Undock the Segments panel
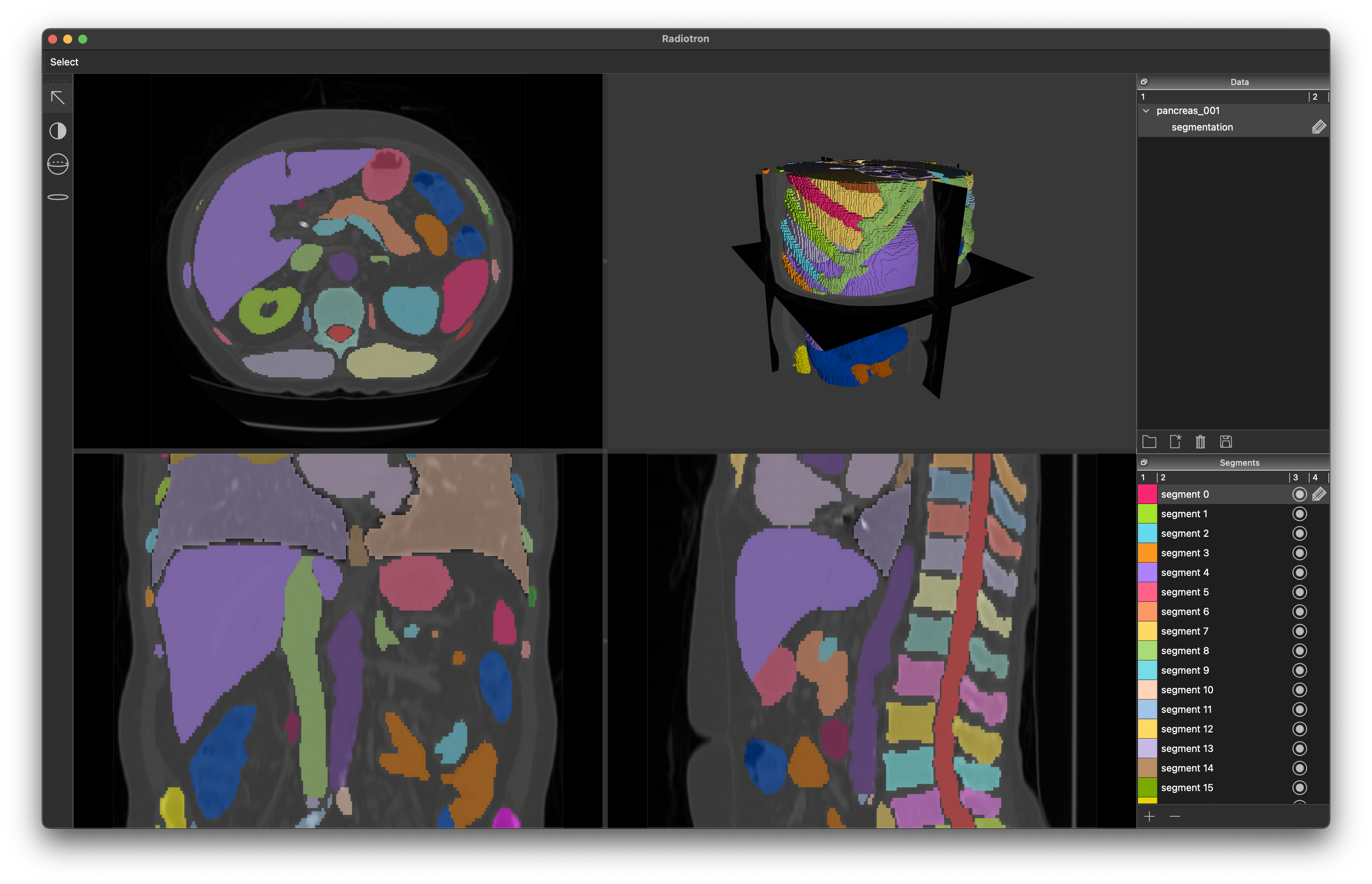This screenshot has height=884, width=1372. (1144, 463)
